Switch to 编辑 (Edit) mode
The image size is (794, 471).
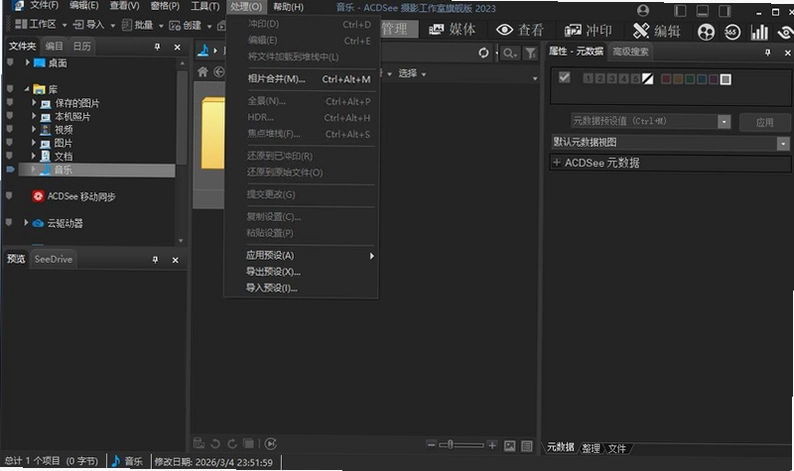point(656,31)
